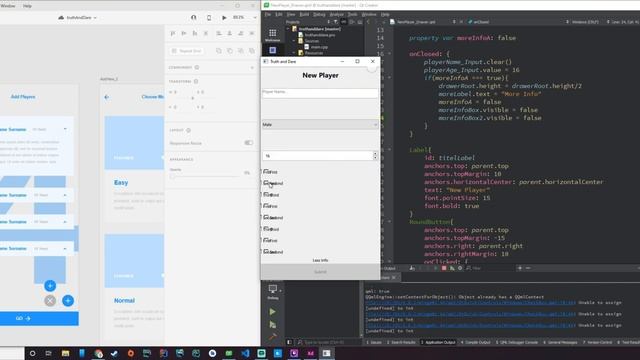This screenshot has width=640, height=360.
Task: Open mobile device preview in XD
Action: (x=209, y=18)
